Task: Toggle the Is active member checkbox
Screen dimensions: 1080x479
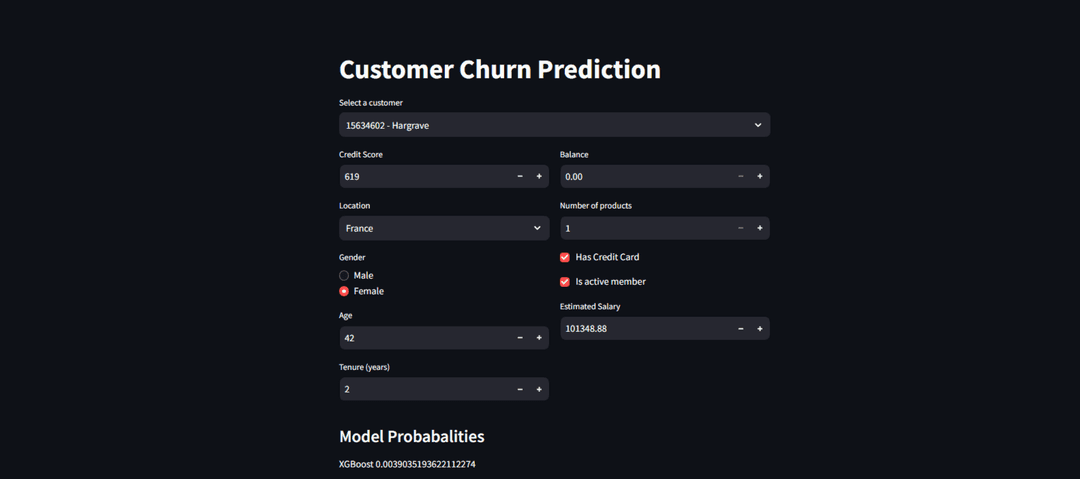Action: pyautogui.click(x=565, y=282)
